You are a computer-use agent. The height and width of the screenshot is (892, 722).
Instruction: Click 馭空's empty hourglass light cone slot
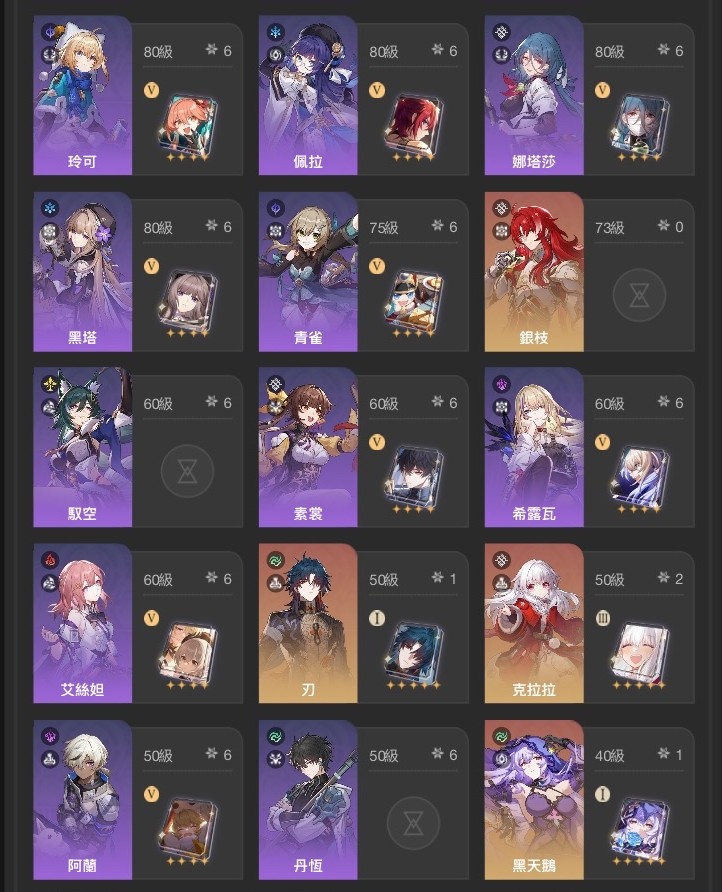click(x=187, y=471)
